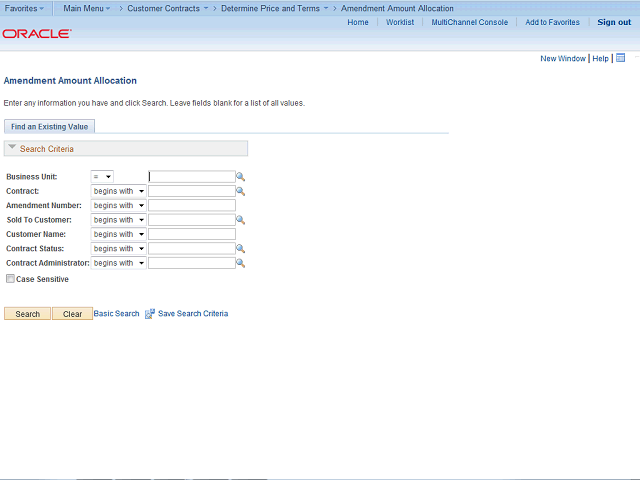Focus the Contract input field
Screen dimensions: 640x480
(192, 191)
